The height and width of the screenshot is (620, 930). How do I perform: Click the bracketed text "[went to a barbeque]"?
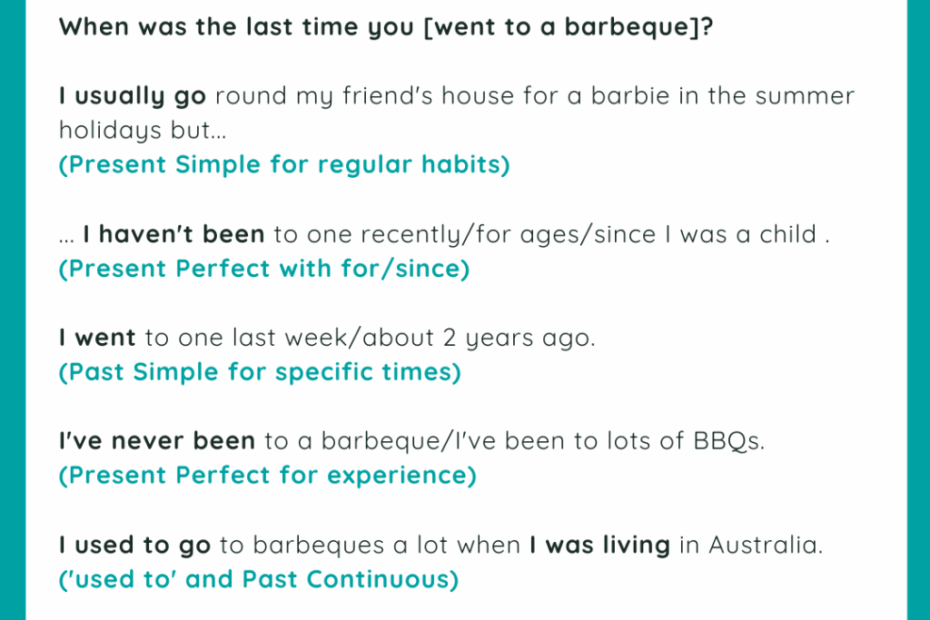coord(562,28)
